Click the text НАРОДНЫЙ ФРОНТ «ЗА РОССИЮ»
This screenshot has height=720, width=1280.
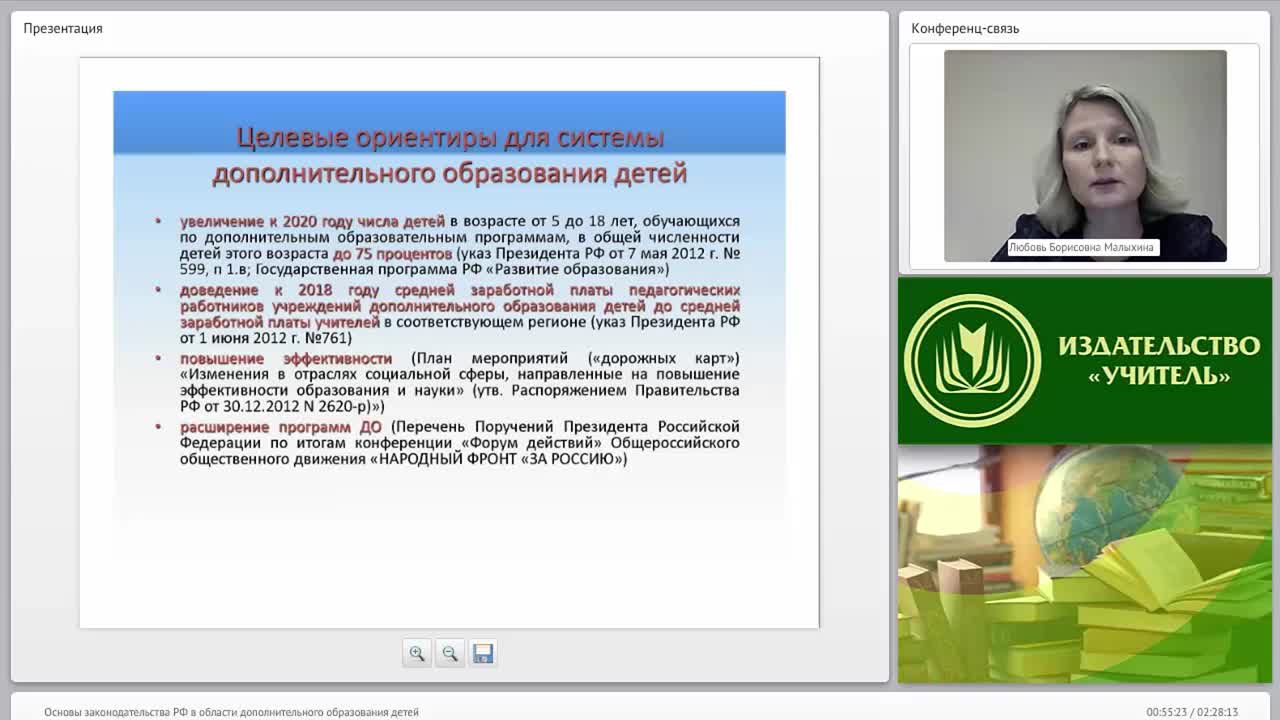[x=500, y=459]
